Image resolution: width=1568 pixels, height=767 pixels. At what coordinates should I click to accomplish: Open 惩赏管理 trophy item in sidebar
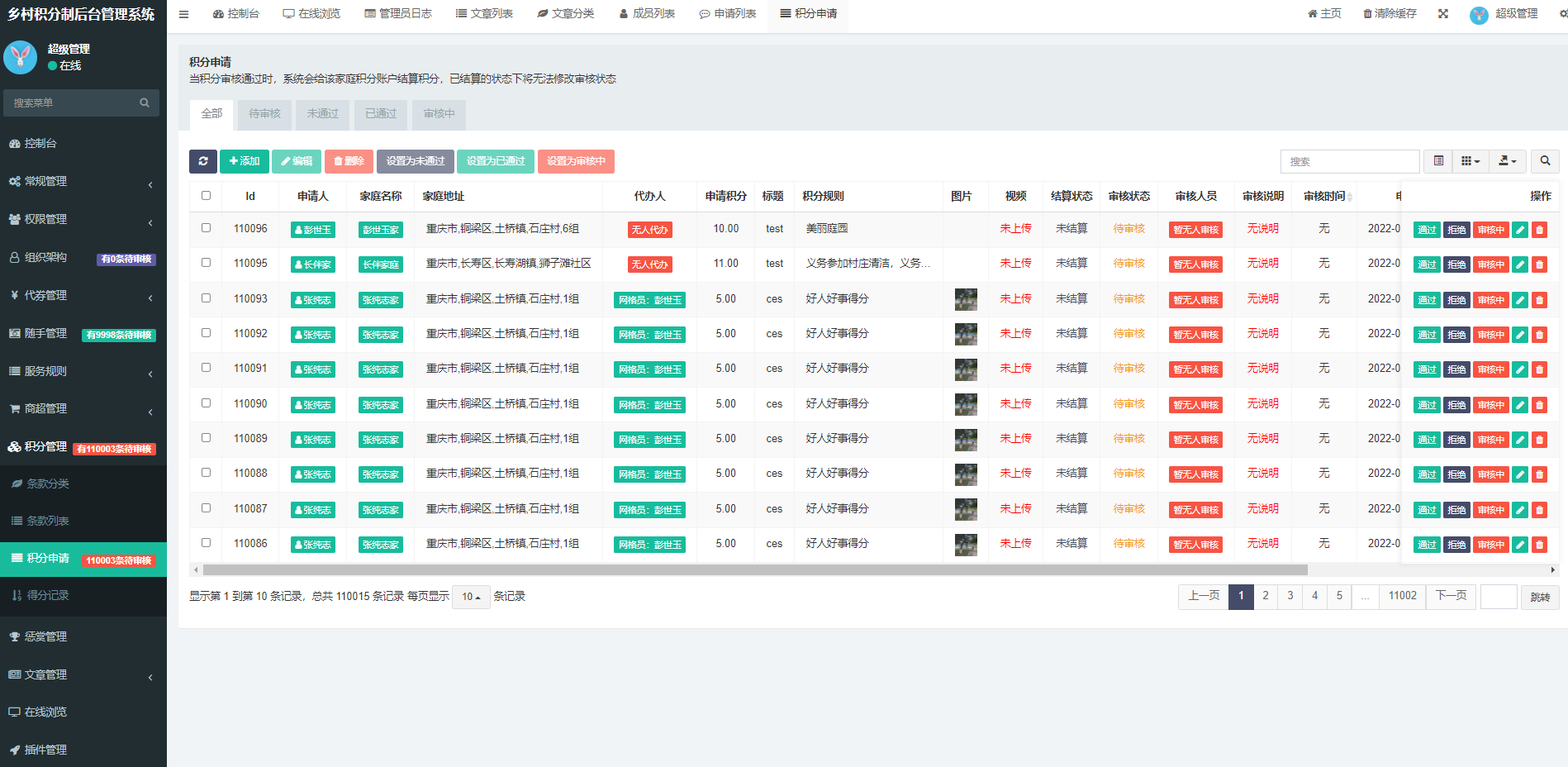coord(83,636)
